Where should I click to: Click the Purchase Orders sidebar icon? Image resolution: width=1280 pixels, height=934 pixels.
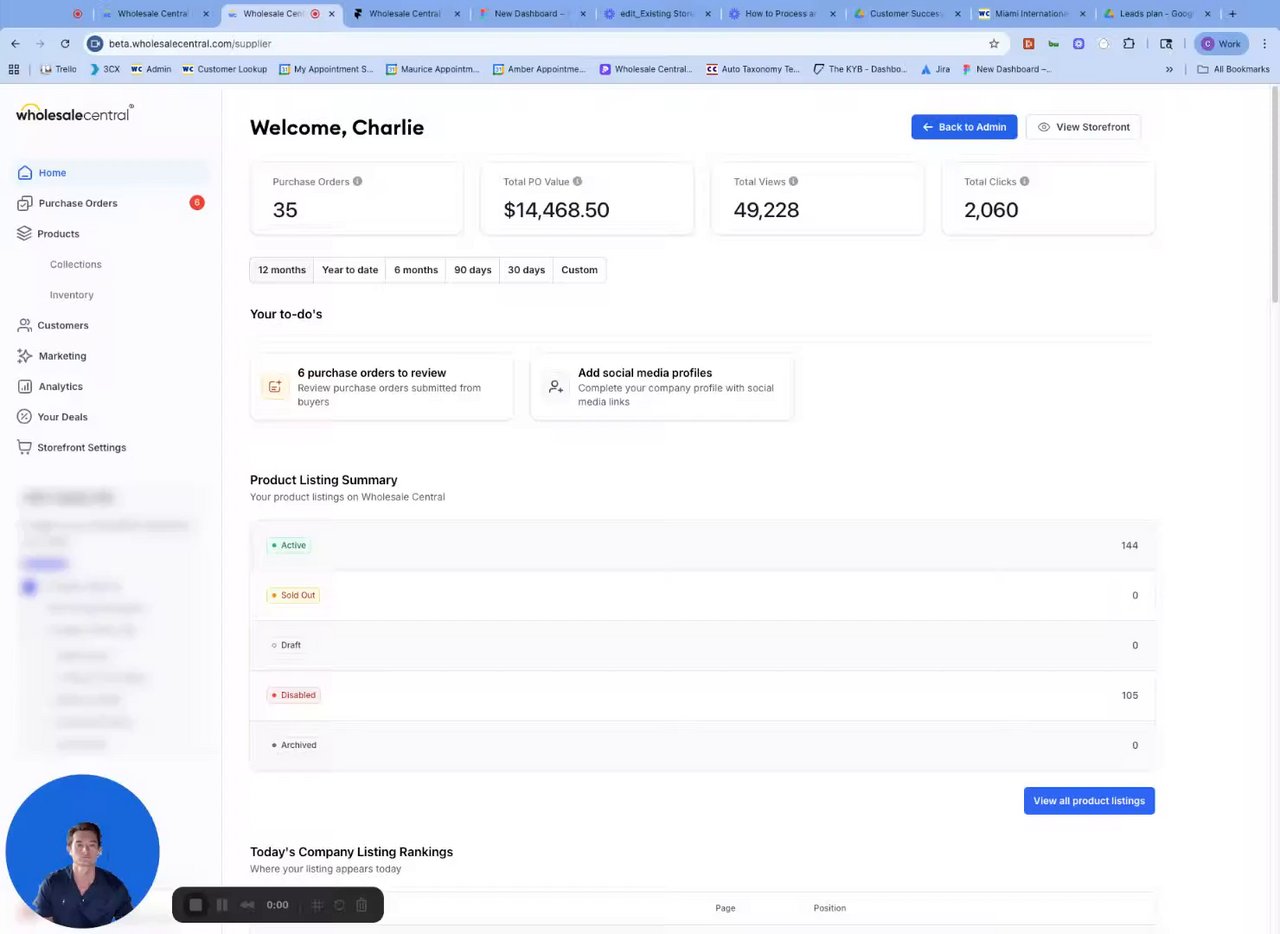[25, 203]
